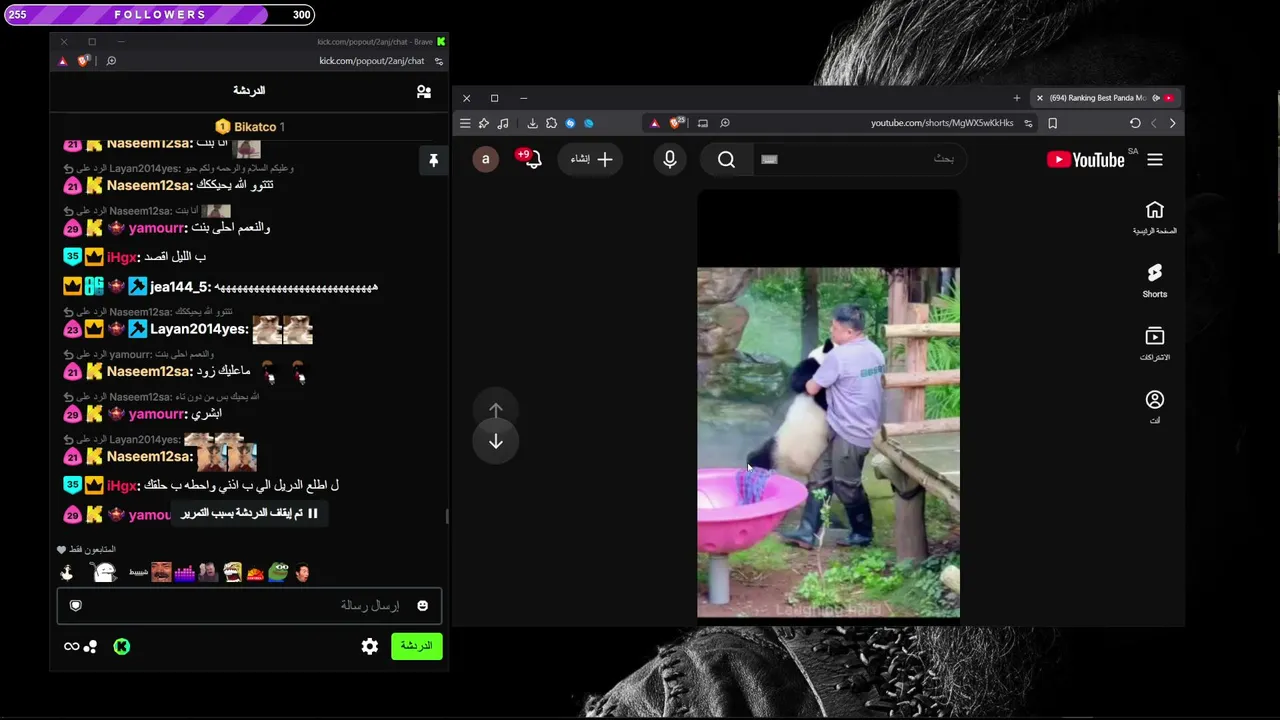Open Brave main menu in YouTube window
This screenshot has height=720, width=1280.
(x=465, y=123)
